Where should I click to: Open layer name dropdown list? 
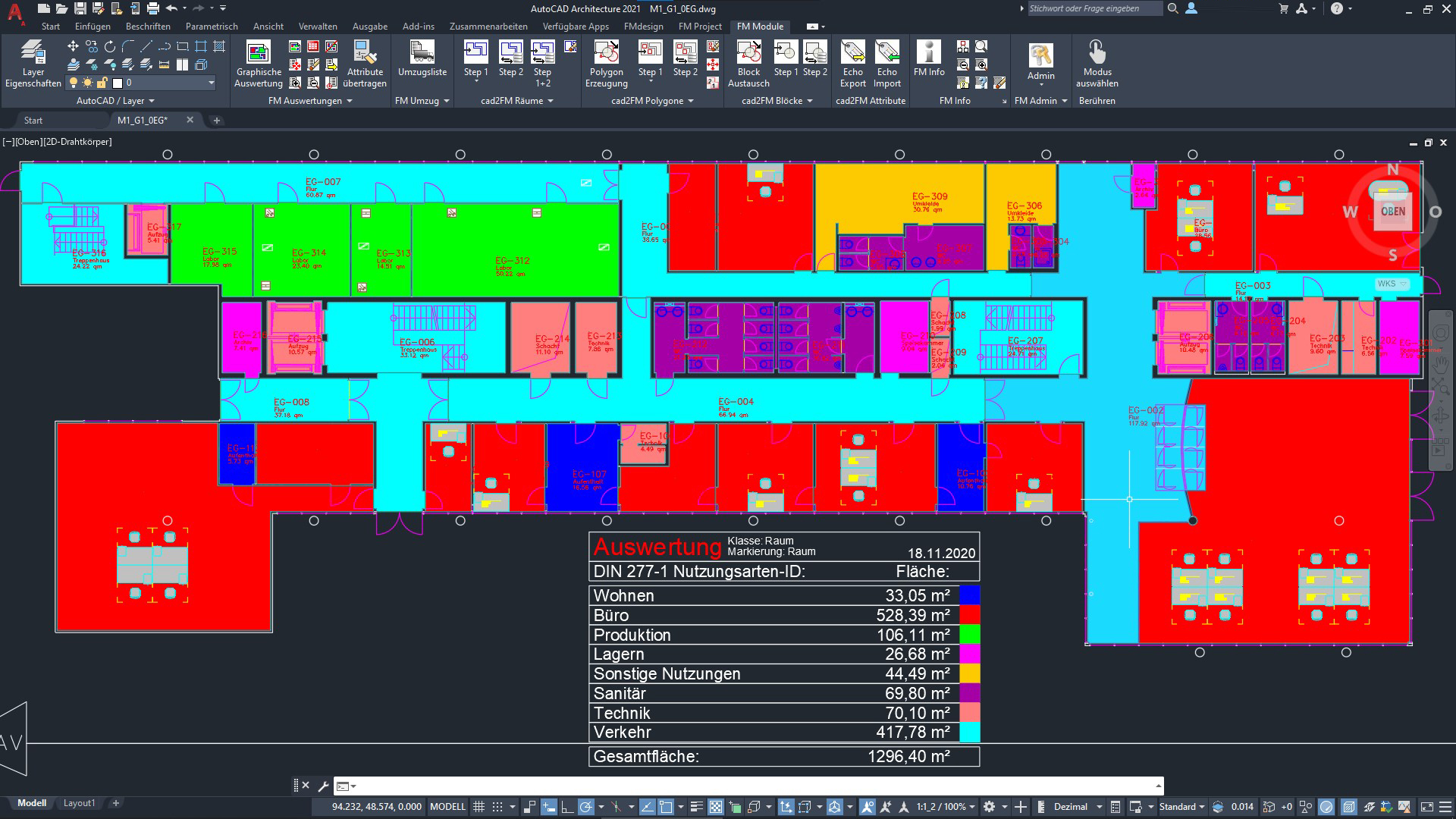(211, 83)
